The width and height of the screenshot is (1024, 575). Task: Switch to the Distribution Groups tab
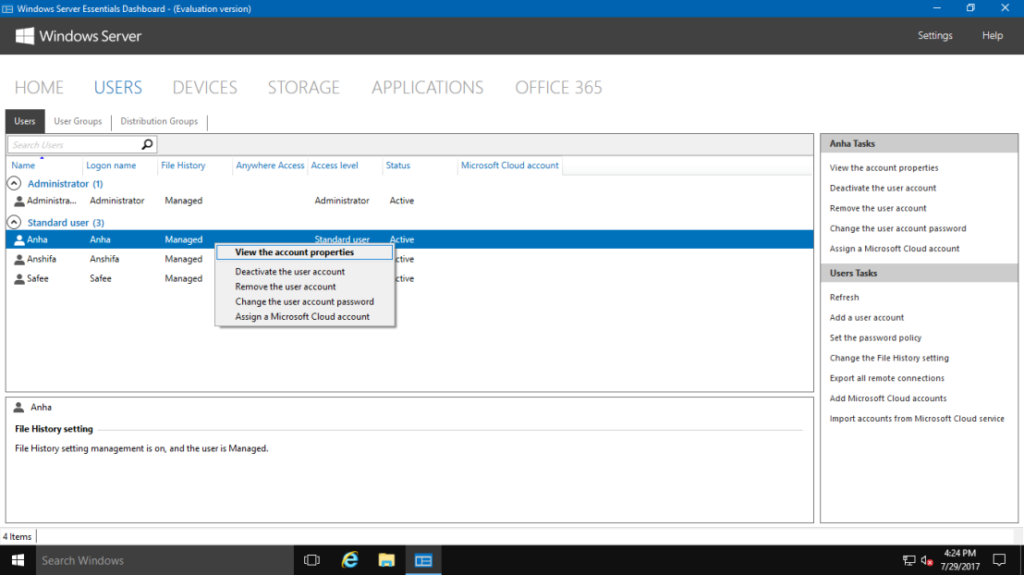pos(159,121)
